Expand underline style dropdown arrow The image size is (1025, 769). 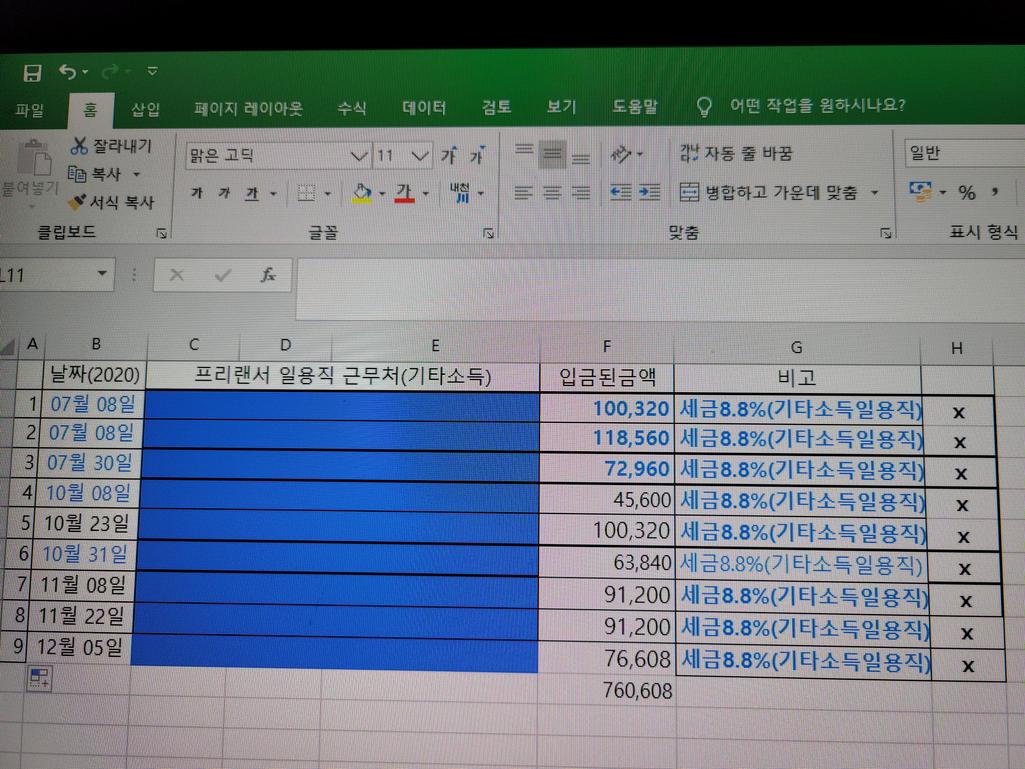(273, 194)
